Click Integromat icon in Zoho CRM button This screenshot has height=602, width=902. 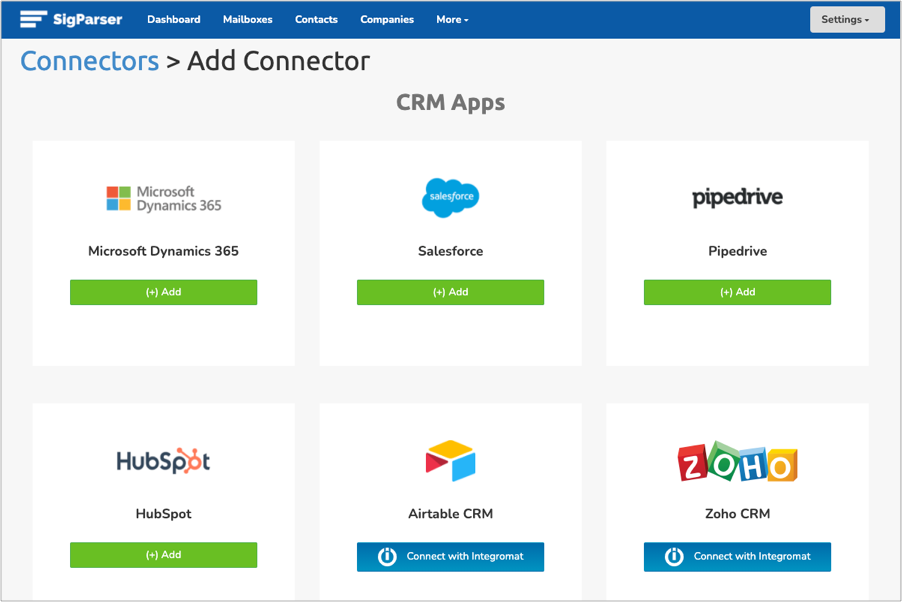(674, 557)
